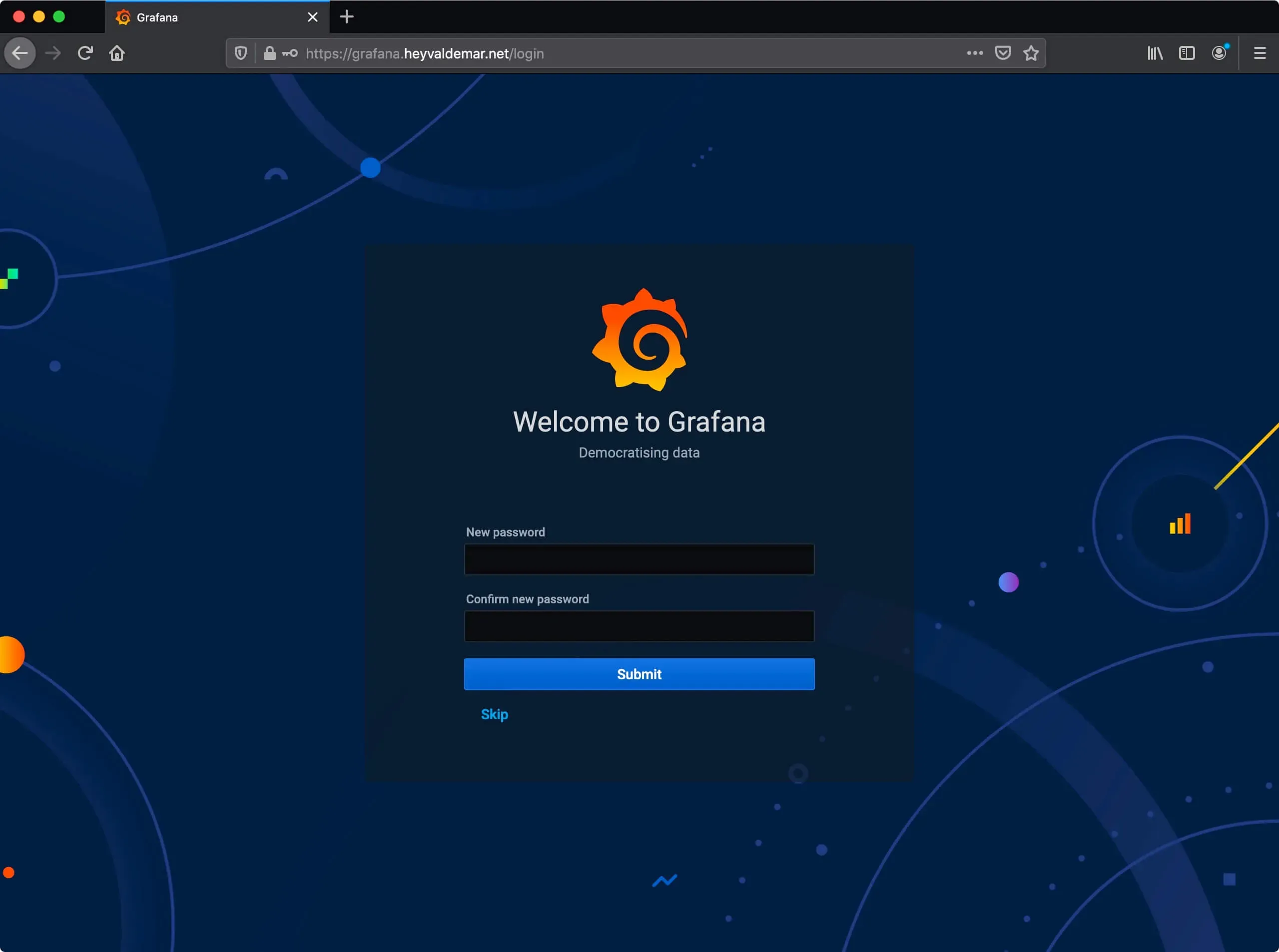
Task: View site security padlock details
Action: pyautogui.click(x=269, y=53)
